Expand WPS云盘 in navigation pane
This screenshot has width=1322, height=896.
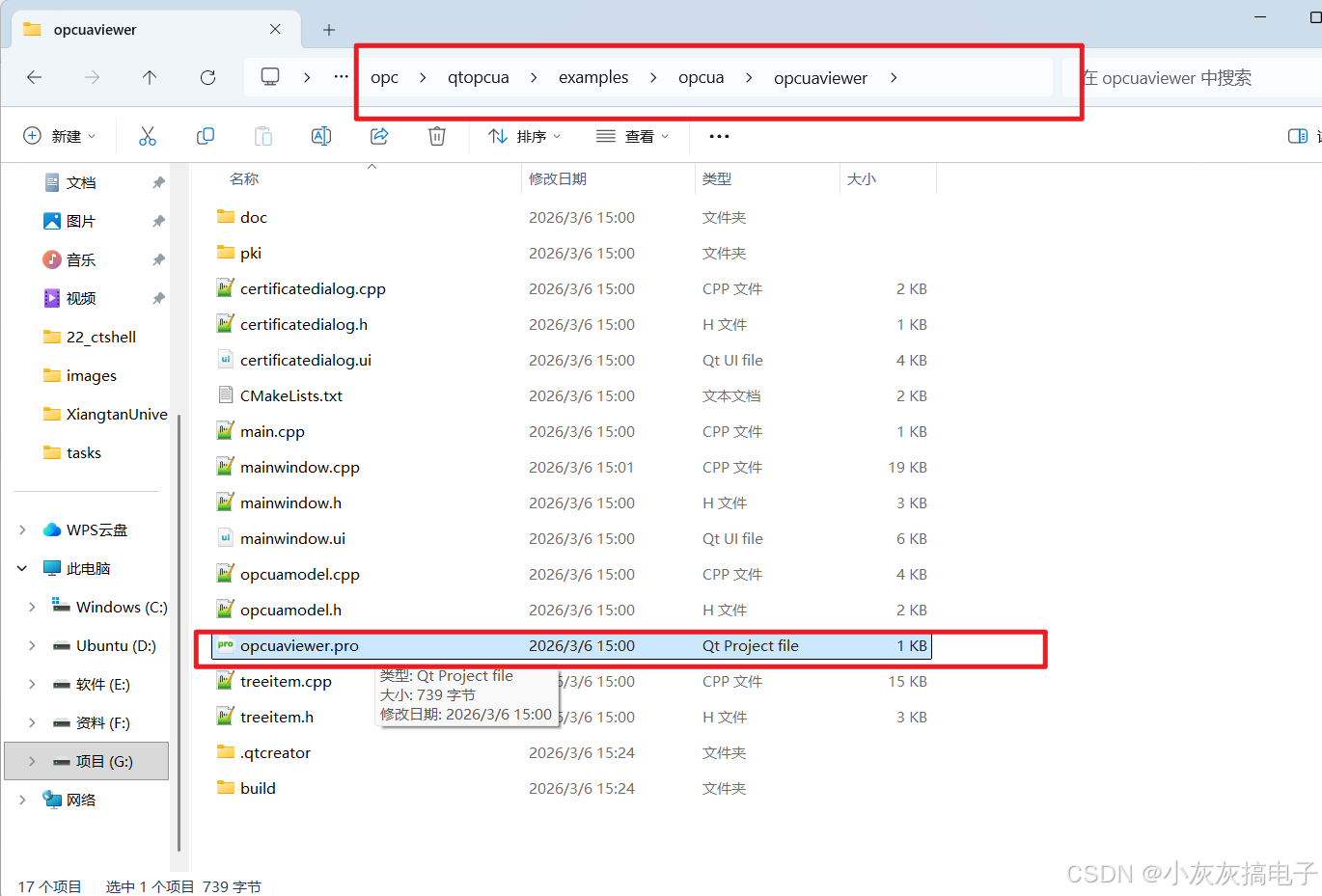point(22,529)
